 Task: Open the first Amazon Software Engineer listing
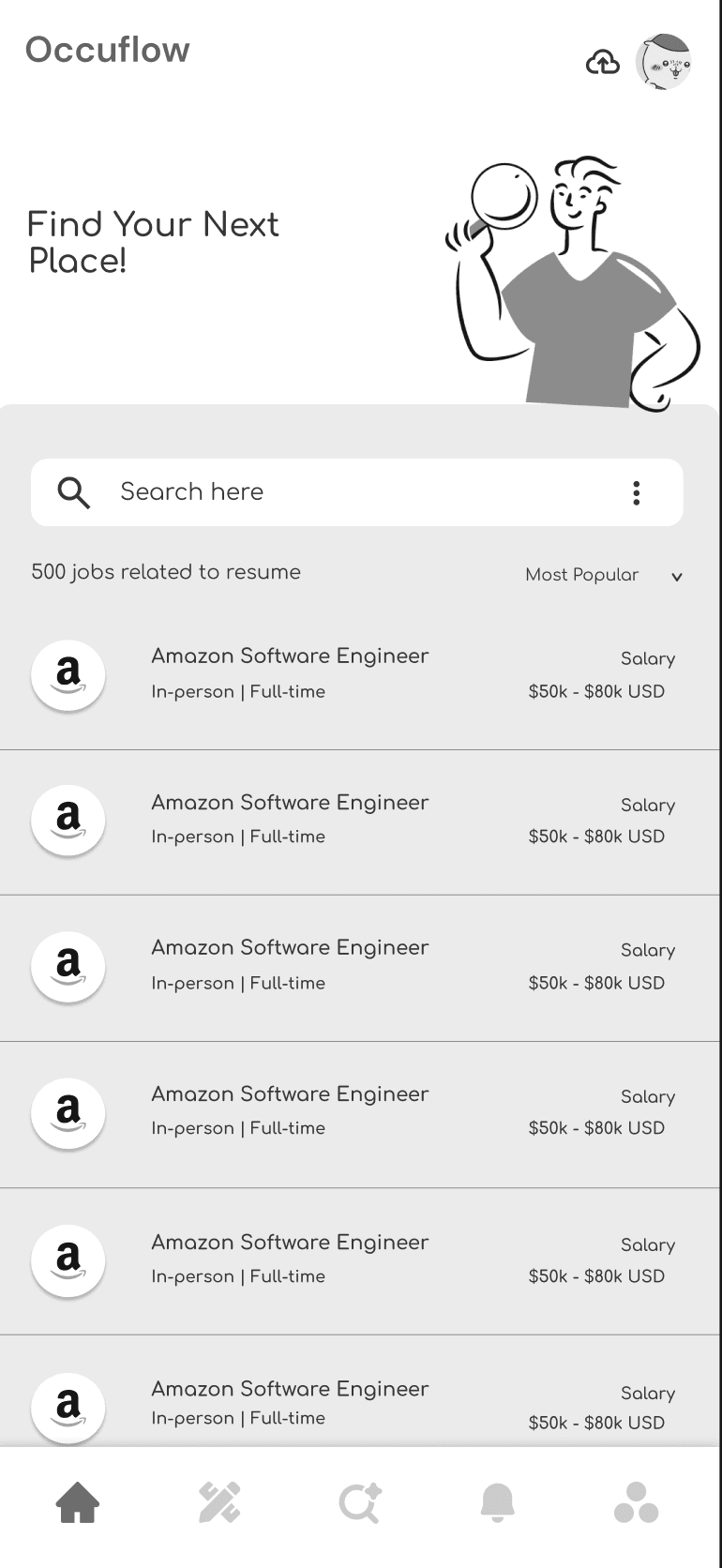coord(361,676)
